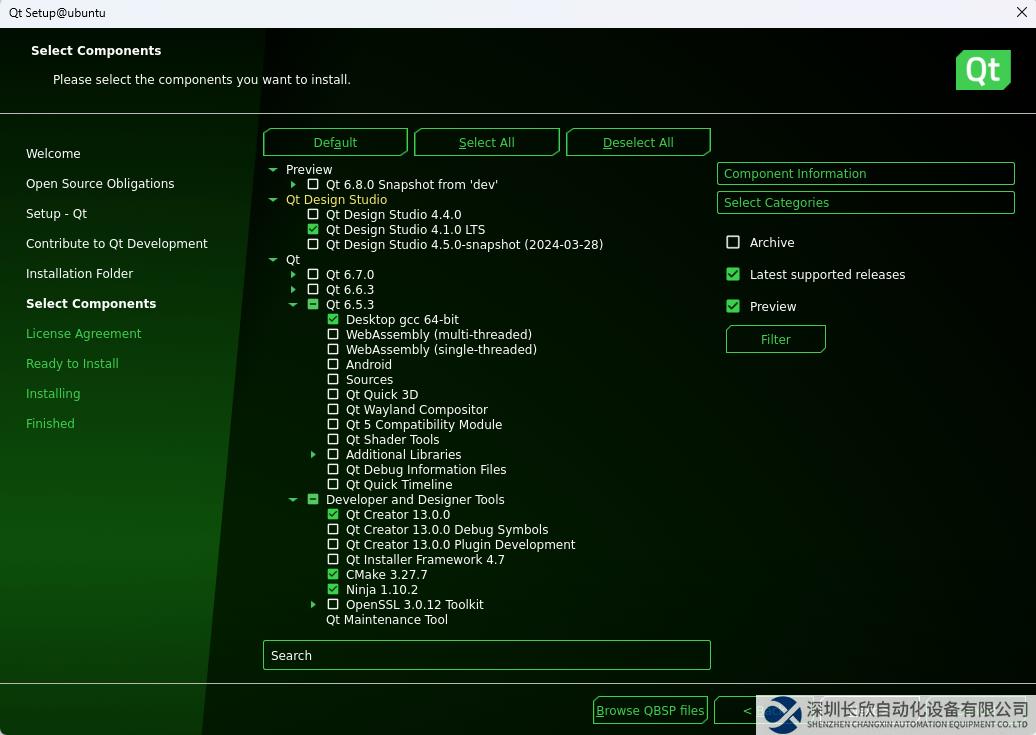
Task: Collapse the Qt Design Studio group
Action: (273, 199)
